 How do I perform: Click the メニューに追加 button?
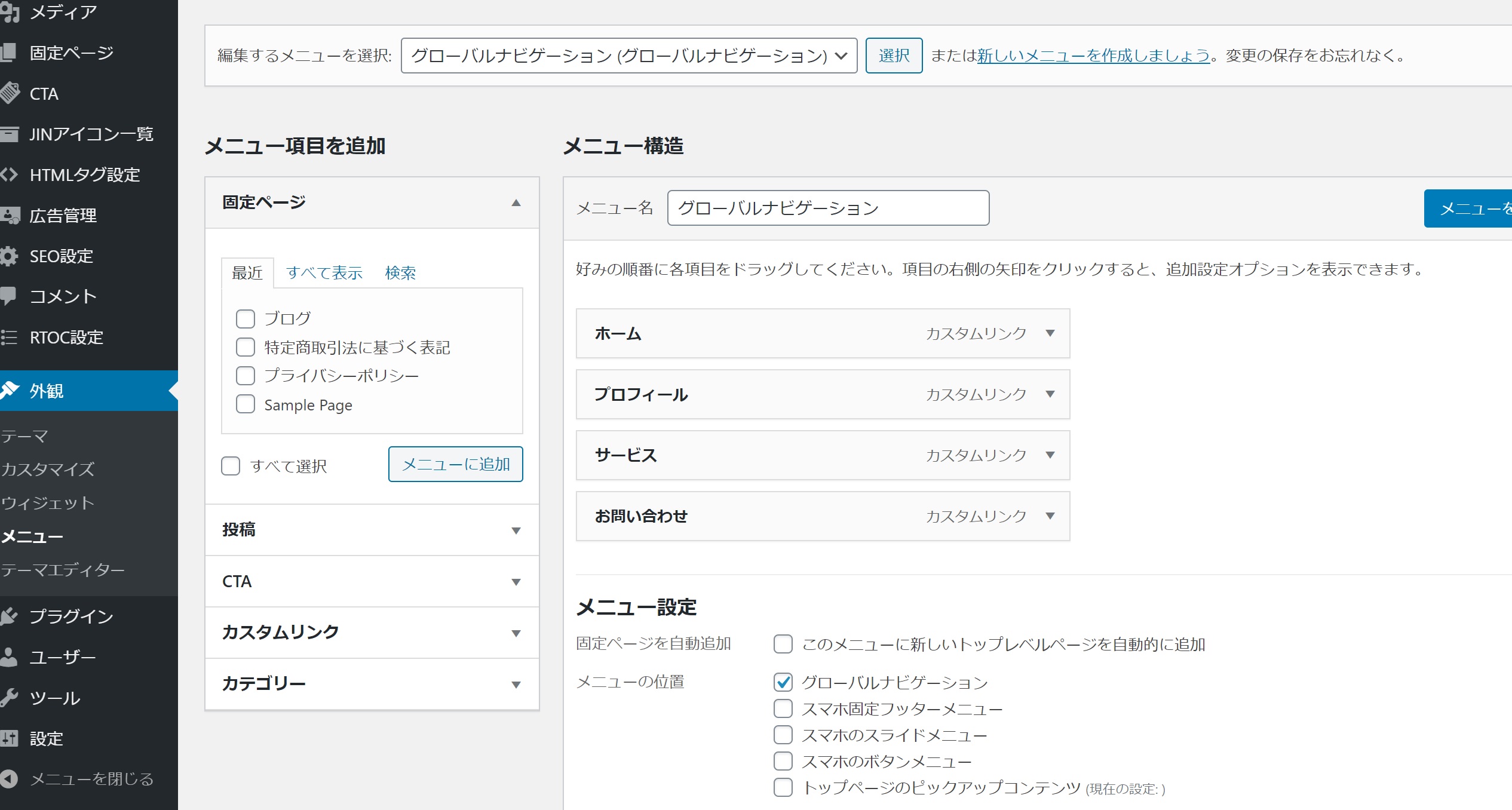[x=456, y=464]
